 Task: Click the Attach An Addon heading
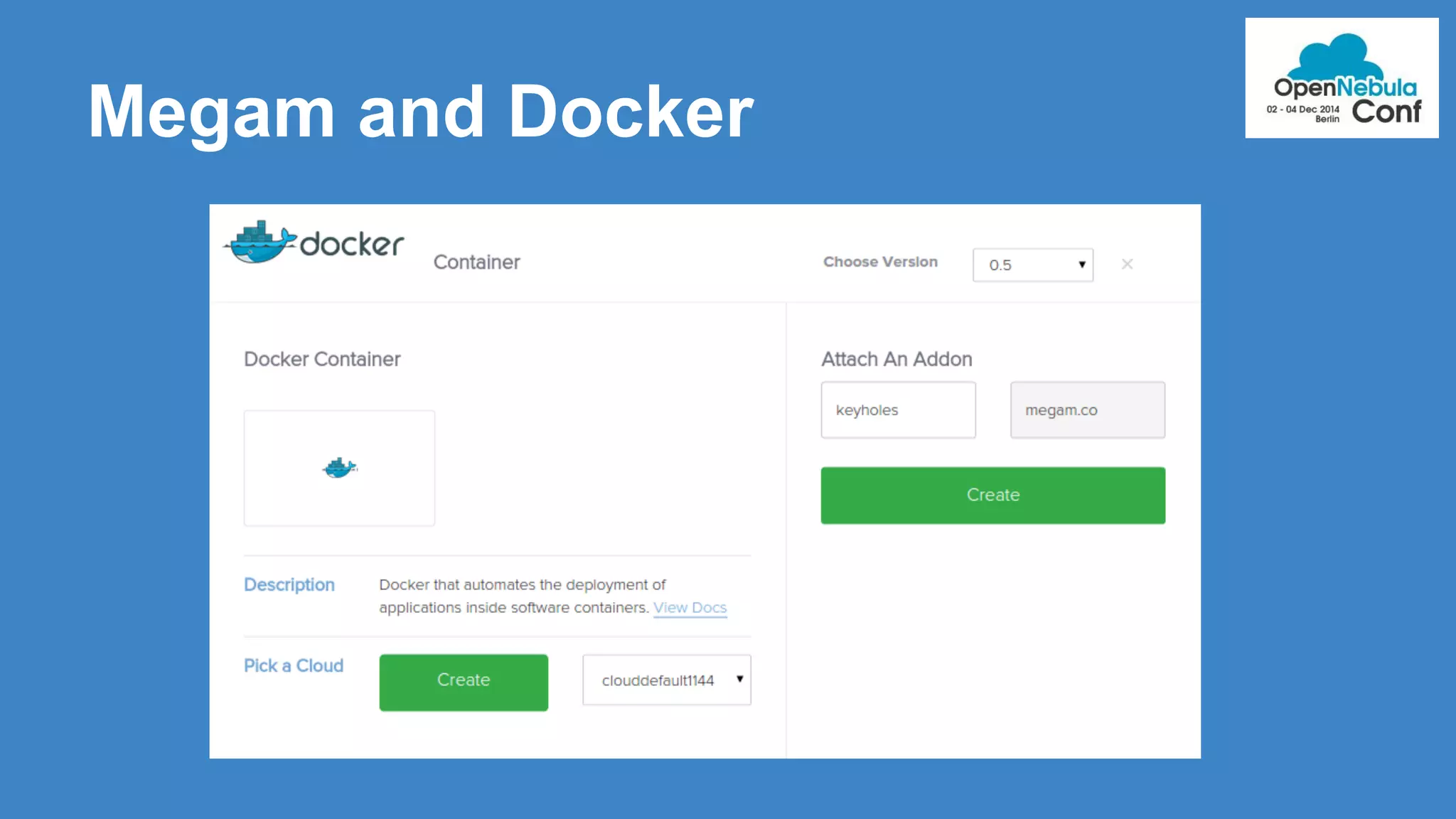click(896, 360)
